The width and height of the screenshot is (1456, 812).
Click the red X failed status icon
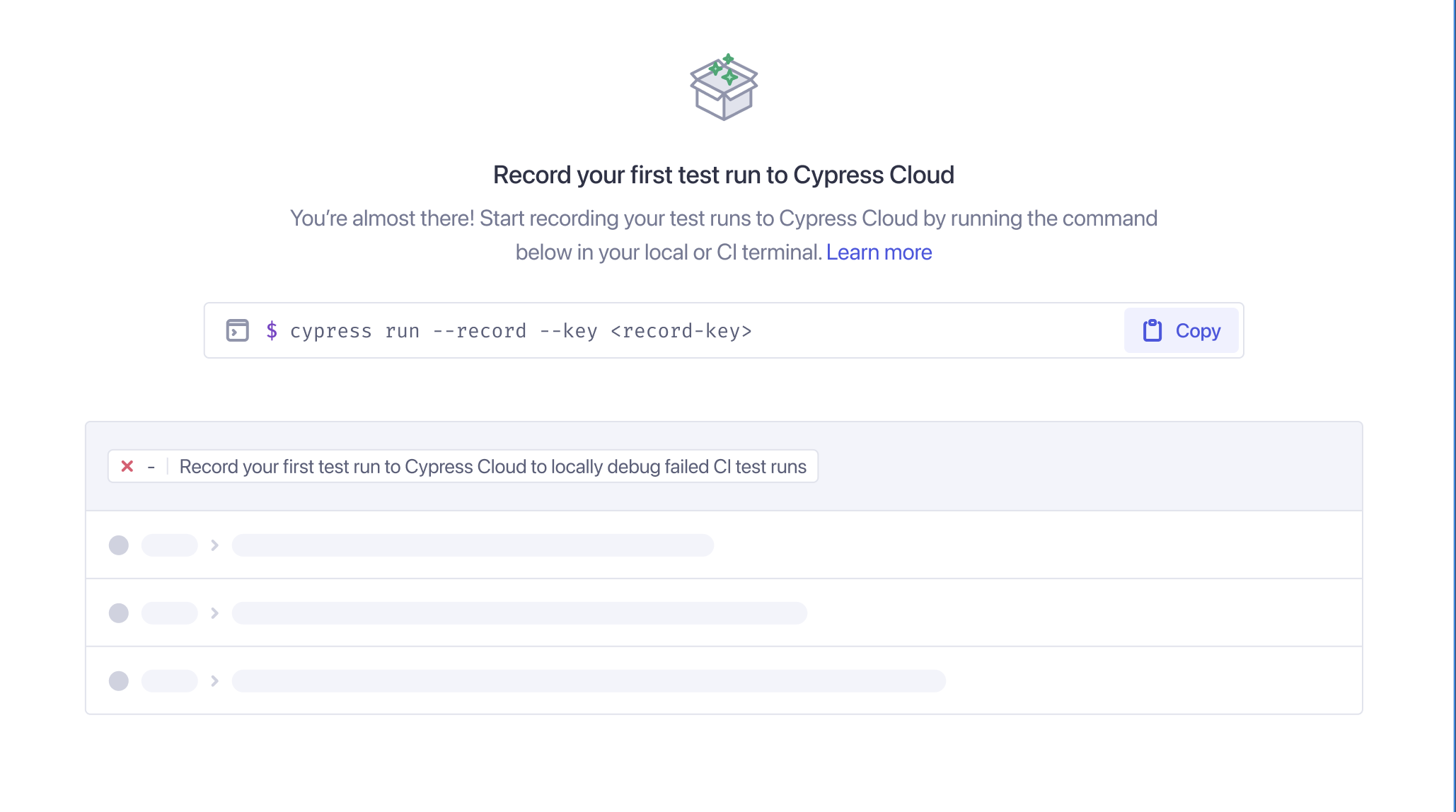pos(127,466)
